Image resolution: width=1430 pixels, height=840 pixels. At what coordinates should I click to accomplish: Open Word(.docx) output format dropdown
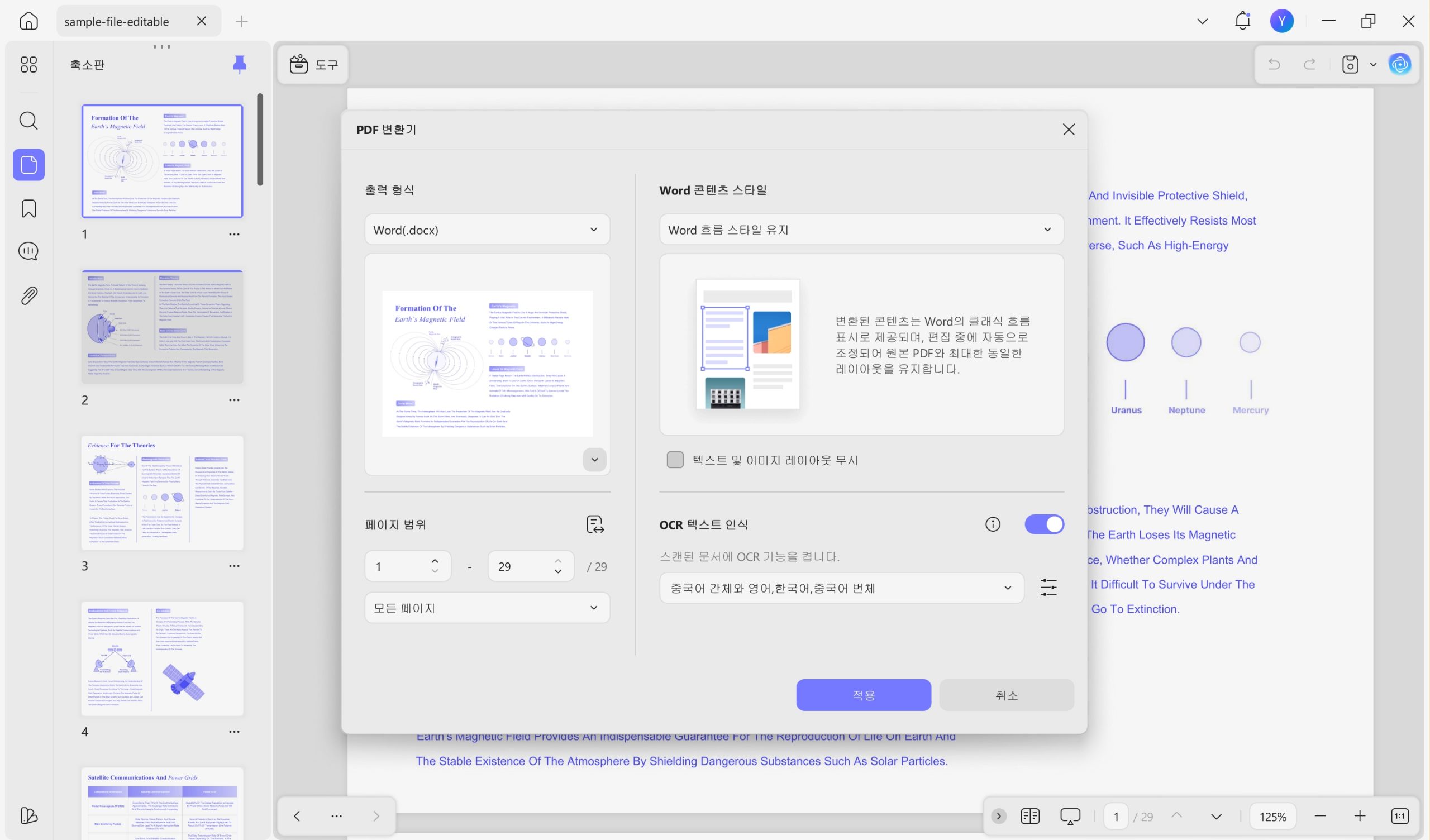coord(487,230)
